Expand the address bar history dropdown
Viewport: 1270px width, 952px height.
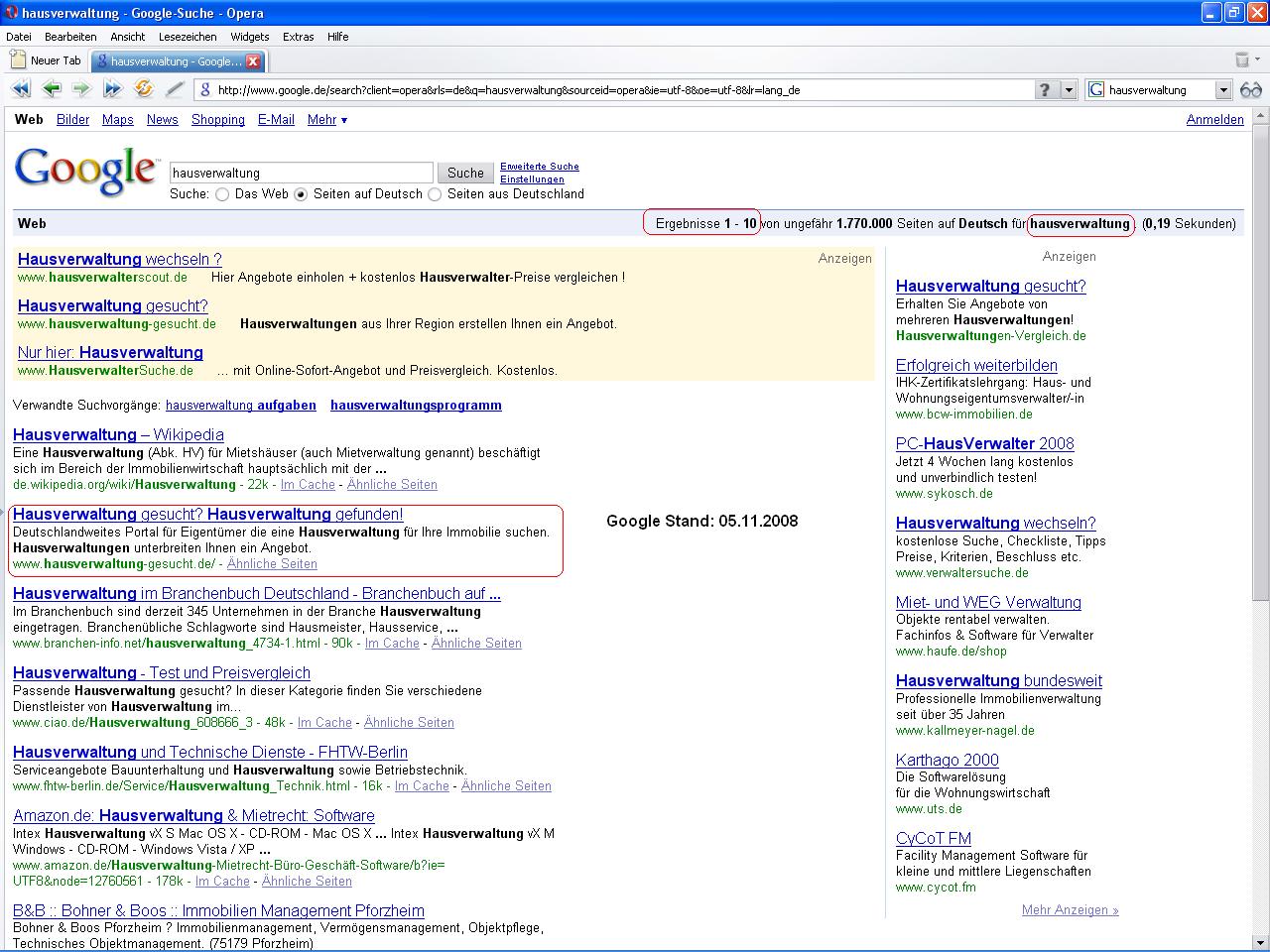[x=1069, y=90]
